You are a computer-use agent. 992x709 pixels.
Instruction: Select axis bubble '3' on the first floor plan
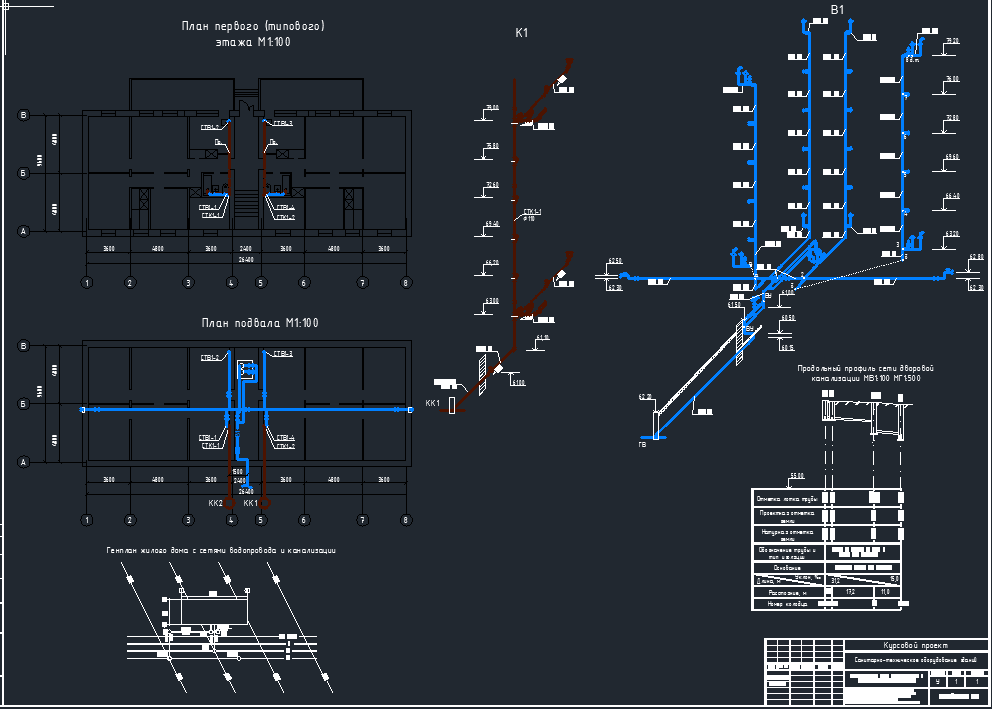[x=188, y=283]
